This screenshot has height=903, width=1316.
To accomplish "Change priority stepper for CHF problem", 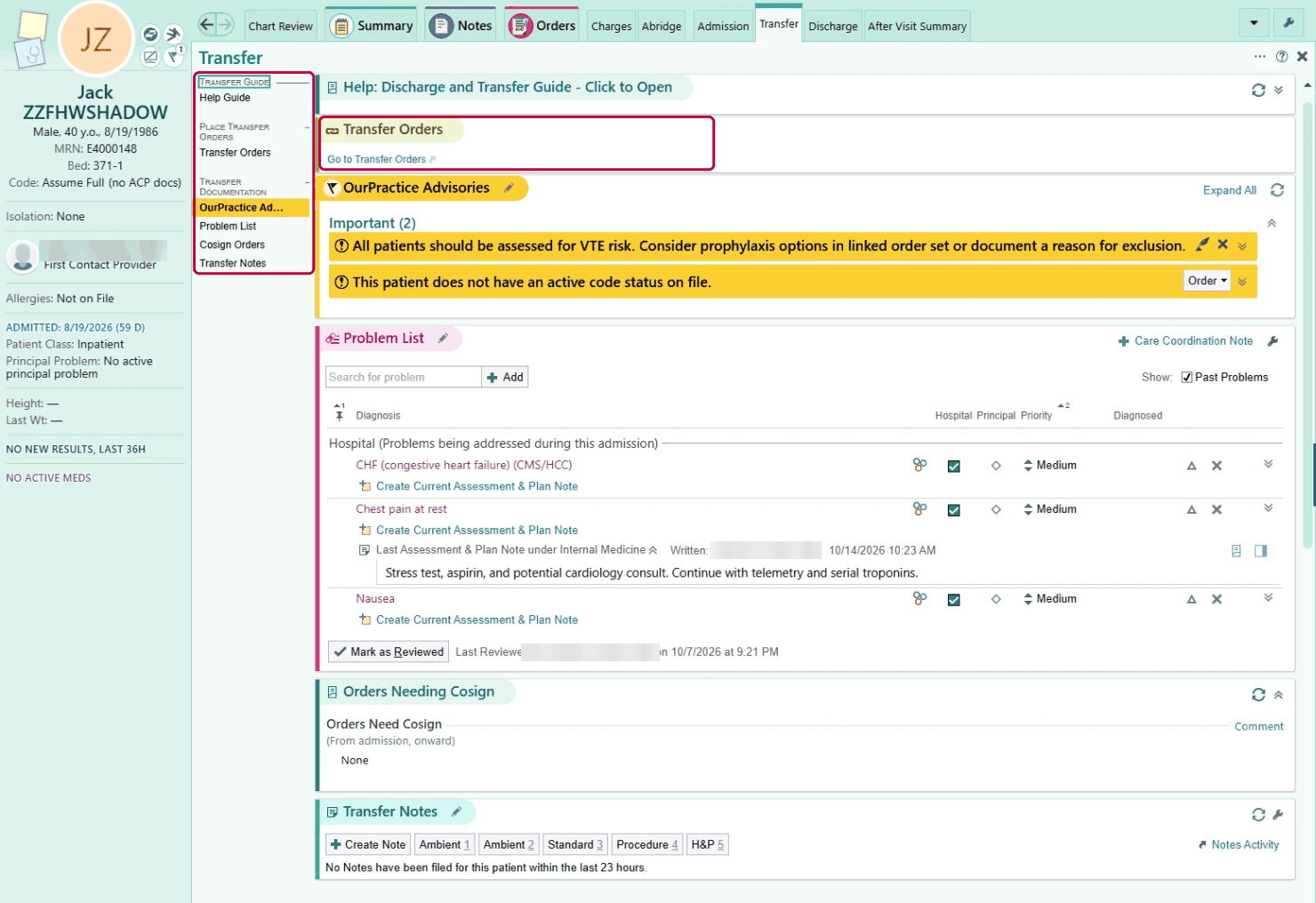I will click(x=1028, y=466).
